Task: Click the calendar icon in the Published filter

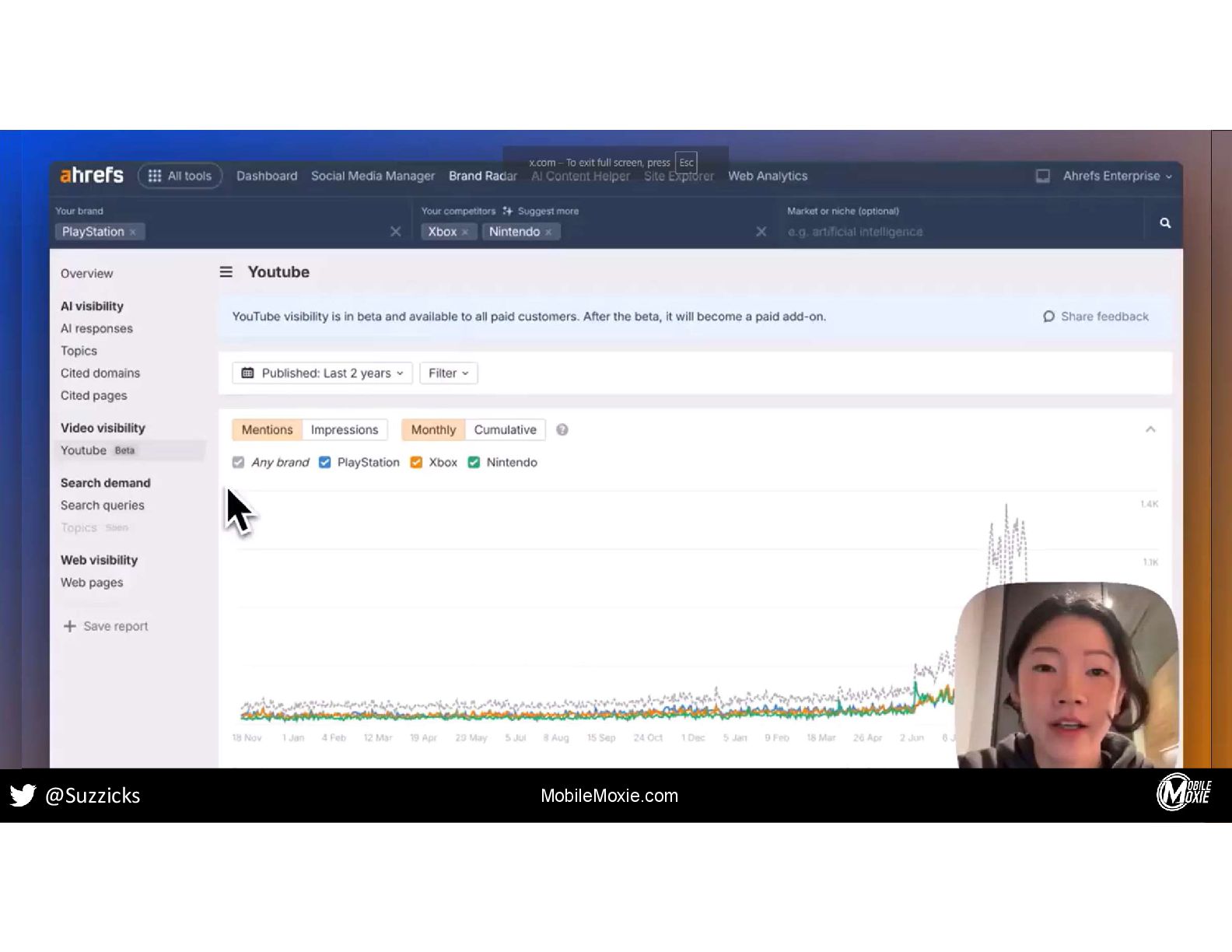Action: click(247, 373)
